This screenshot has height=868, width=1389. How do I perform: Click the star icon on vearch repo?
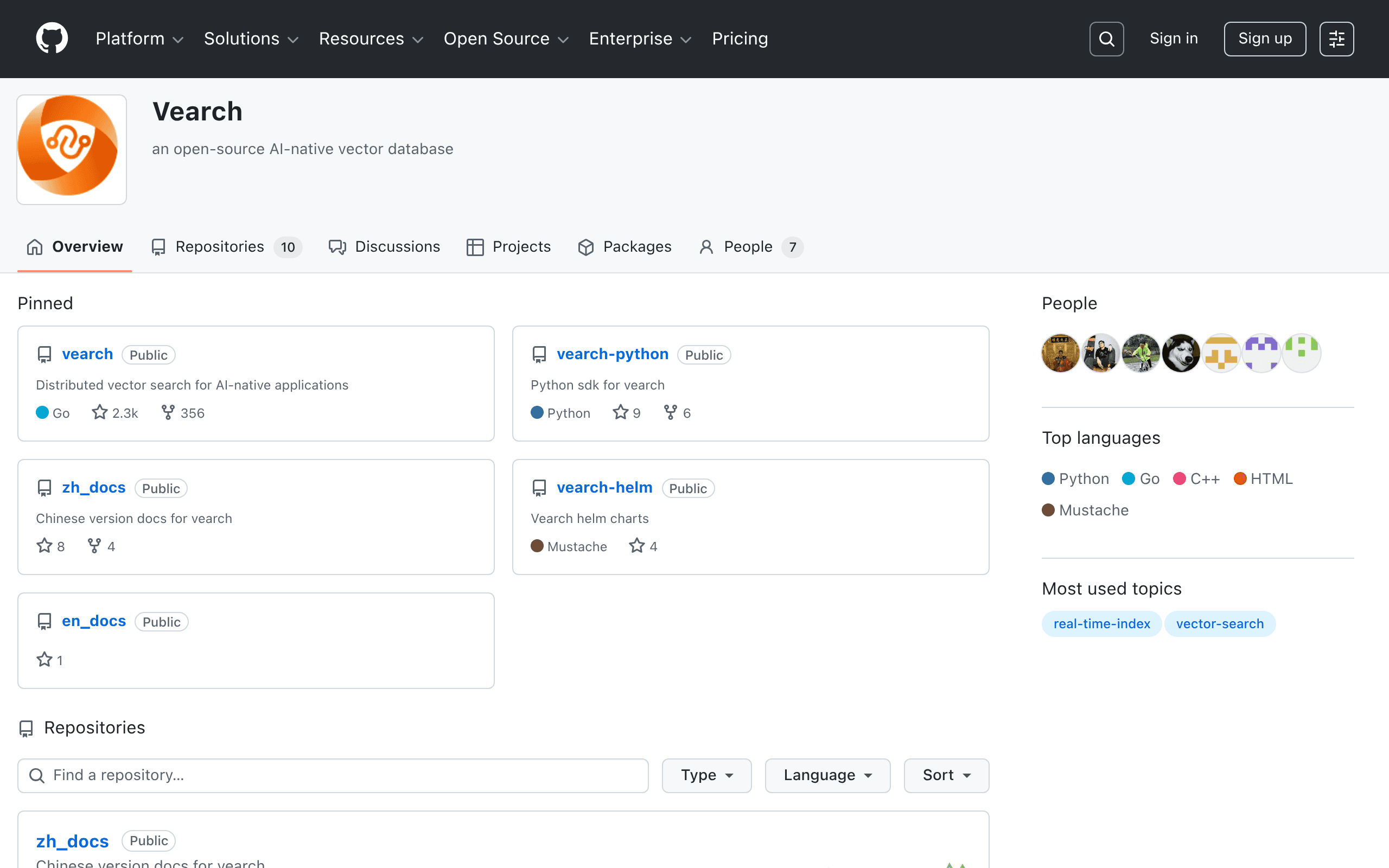point(100,412)
